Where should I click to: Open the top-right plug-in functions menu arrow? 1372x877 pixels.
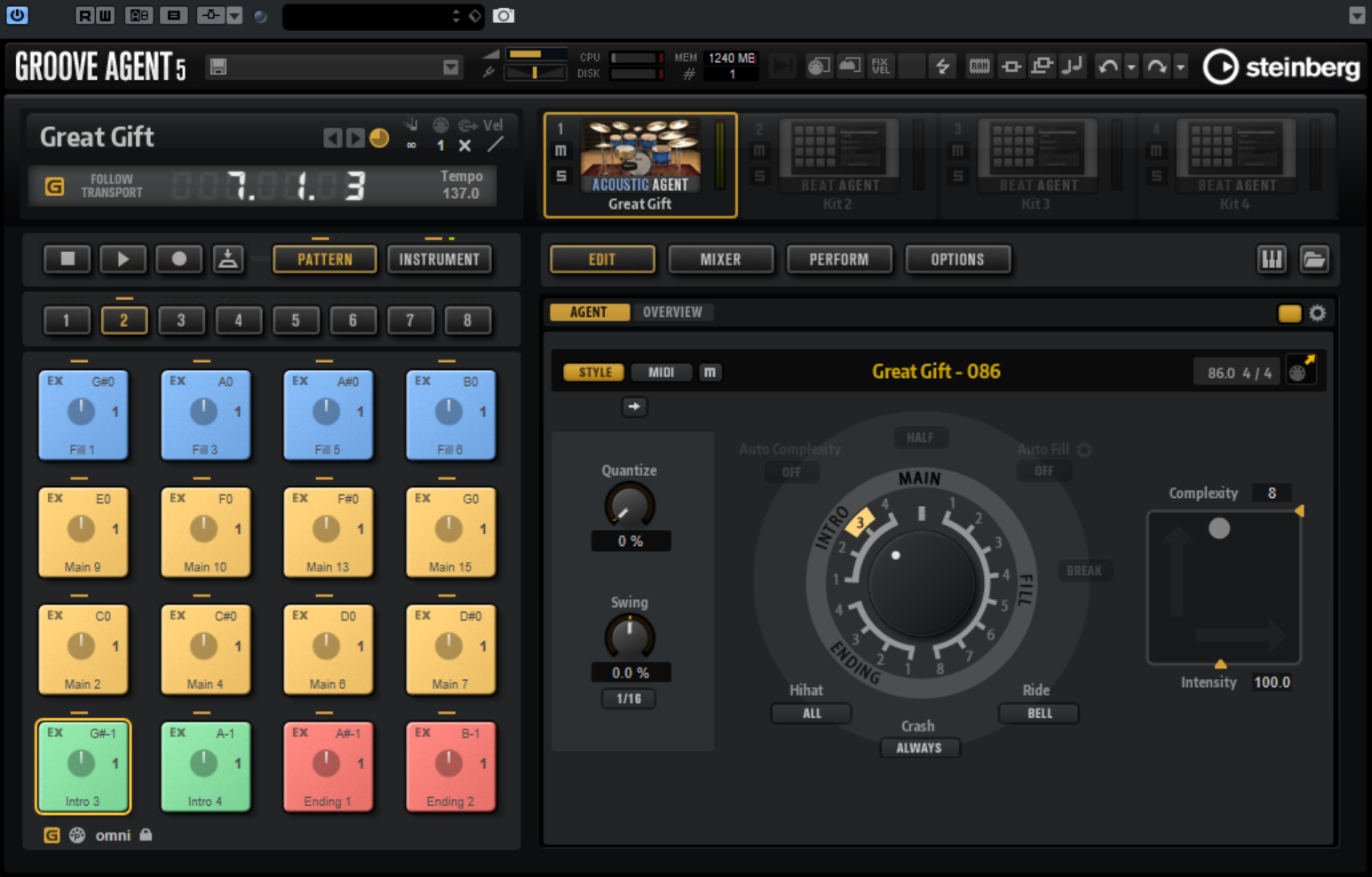(1357, 15)
